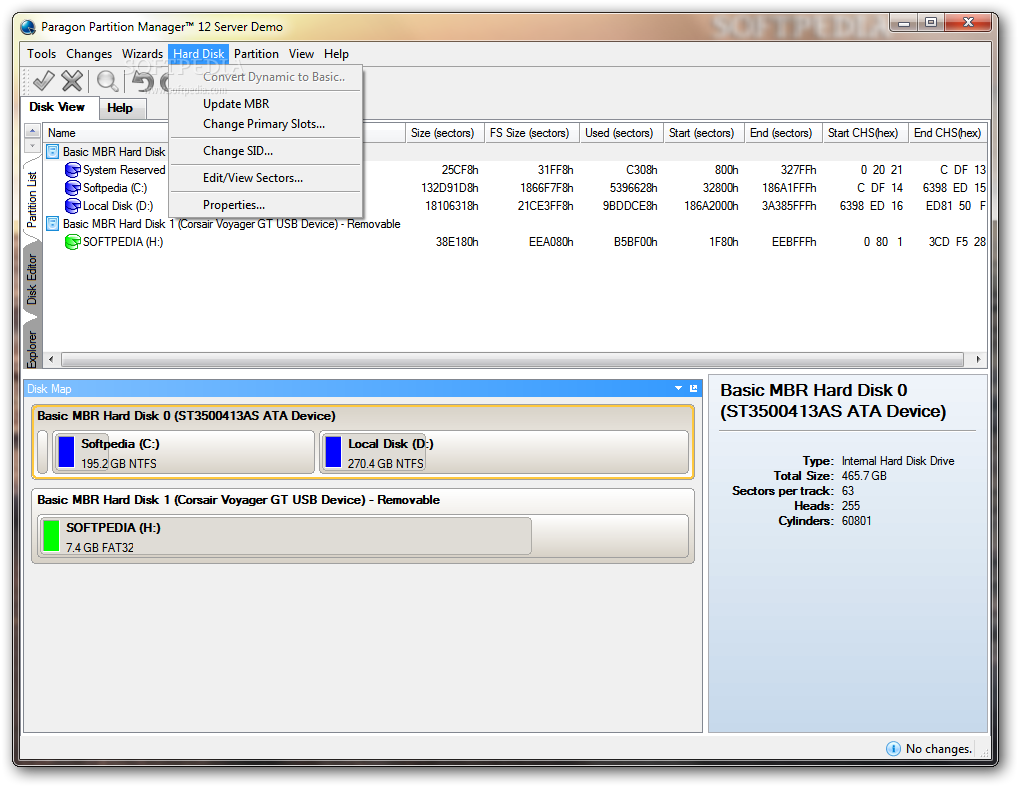Click the Discard changes X icon
1019x787 pixels.
pyautogui.click(x=71, y=81)
